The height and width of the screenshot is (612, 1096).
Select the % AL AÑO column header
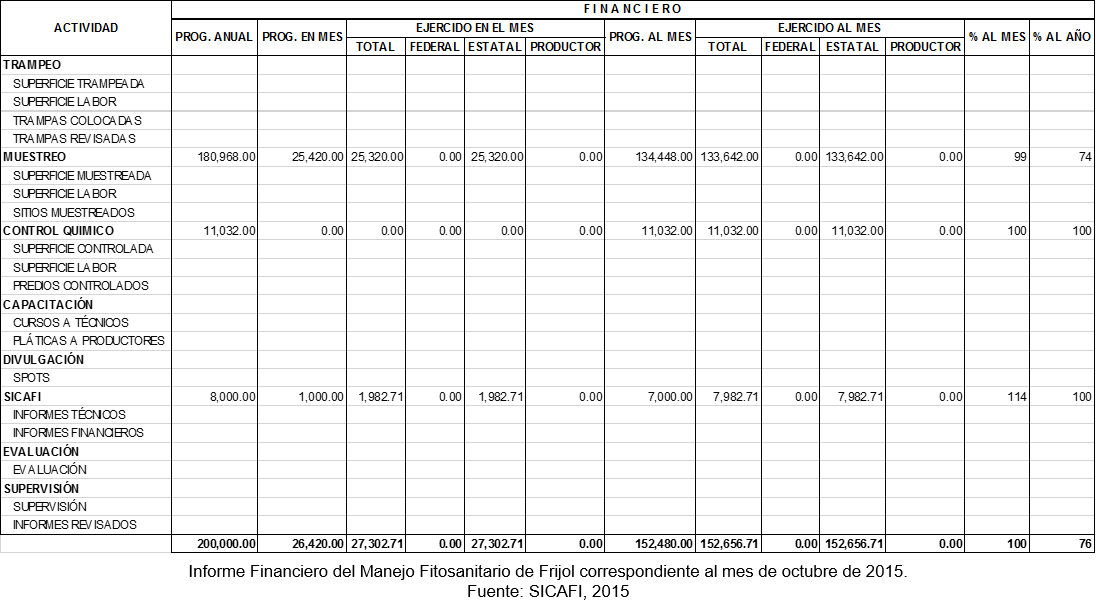click(x=1062, y=37)
